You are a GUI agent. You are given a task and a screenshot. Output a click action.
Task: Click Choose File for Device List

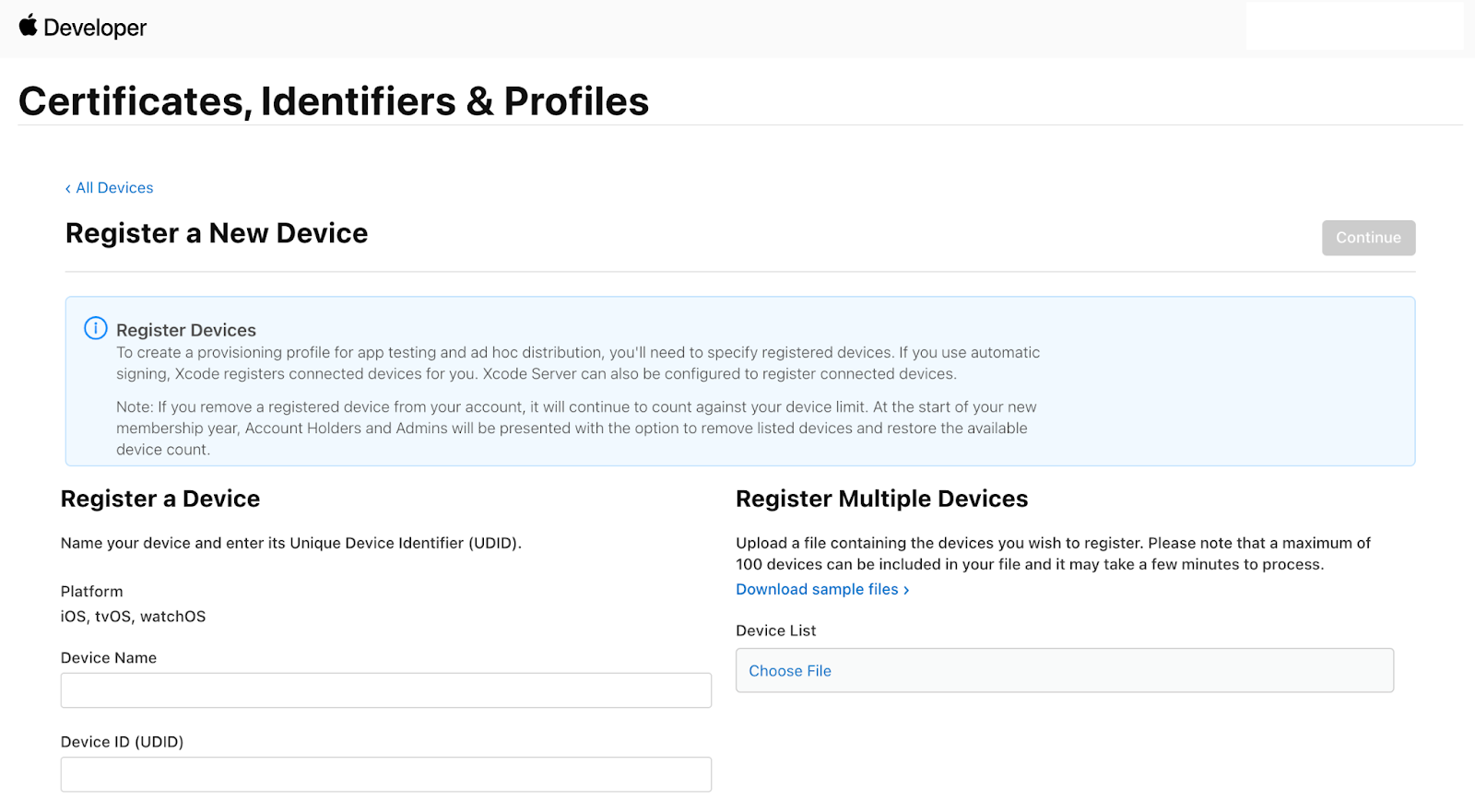pyautogui.click(x=790, y=671)
